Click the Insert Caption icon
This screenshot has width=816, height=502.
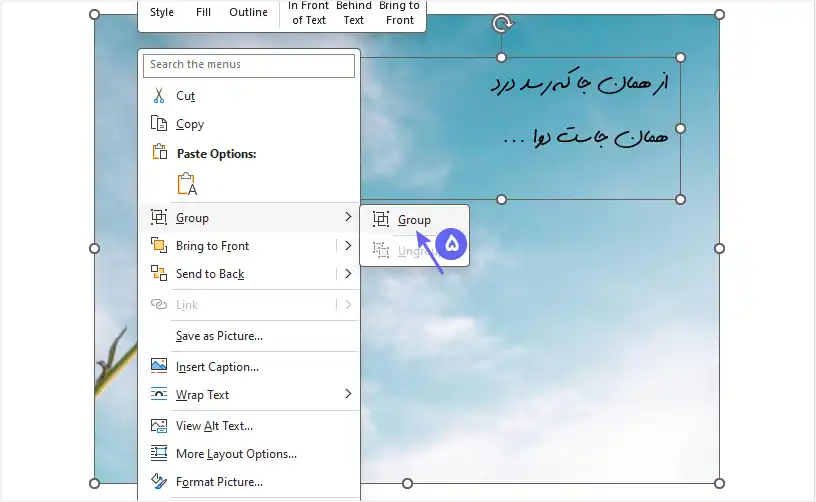tap(158, 366)
